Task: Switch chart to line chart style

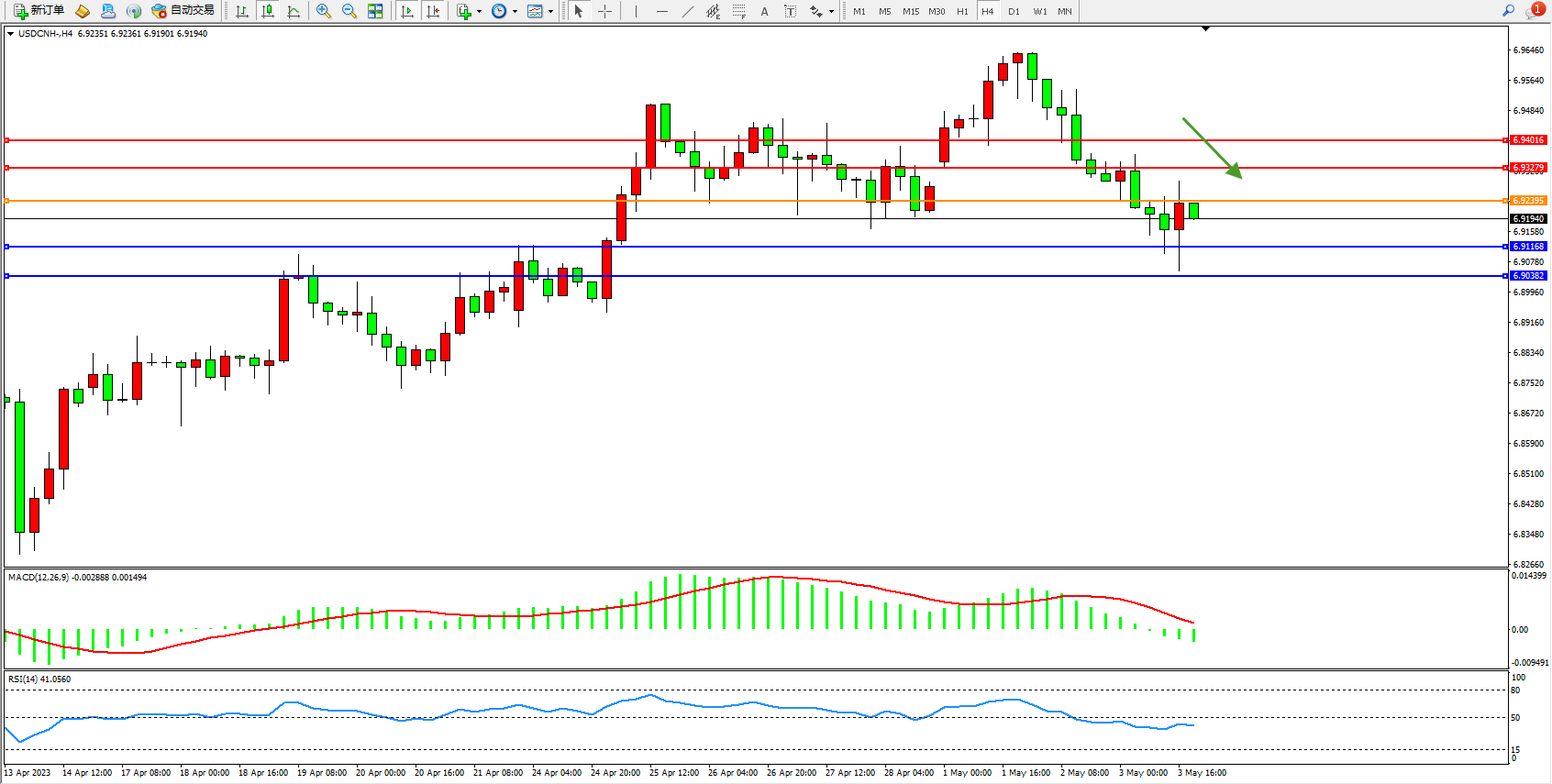Action: [x=294, y=11]
